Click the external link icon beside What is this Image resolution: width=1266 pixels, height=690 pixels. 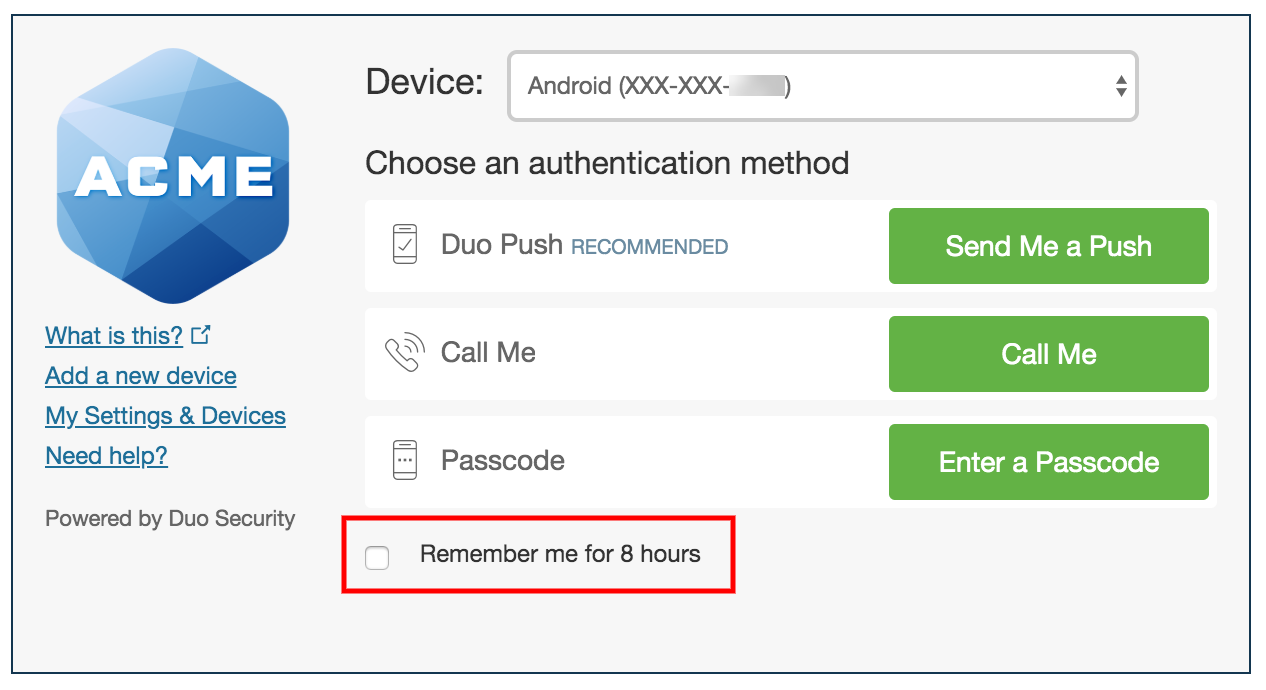[x=201, y=334]
